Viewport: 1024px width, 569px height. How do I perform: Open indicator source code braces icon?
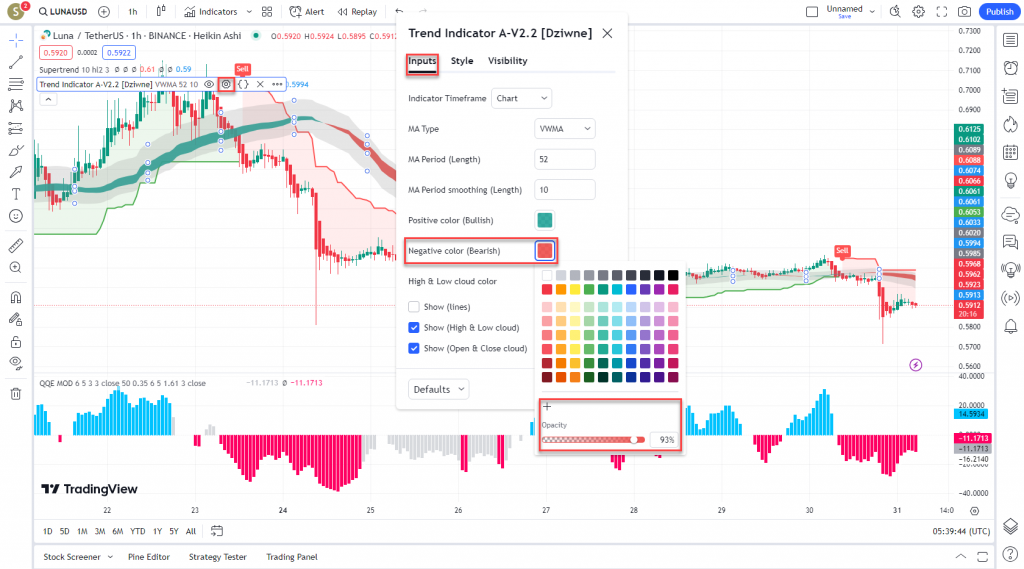pyautogui.click(x=243, y=84)
